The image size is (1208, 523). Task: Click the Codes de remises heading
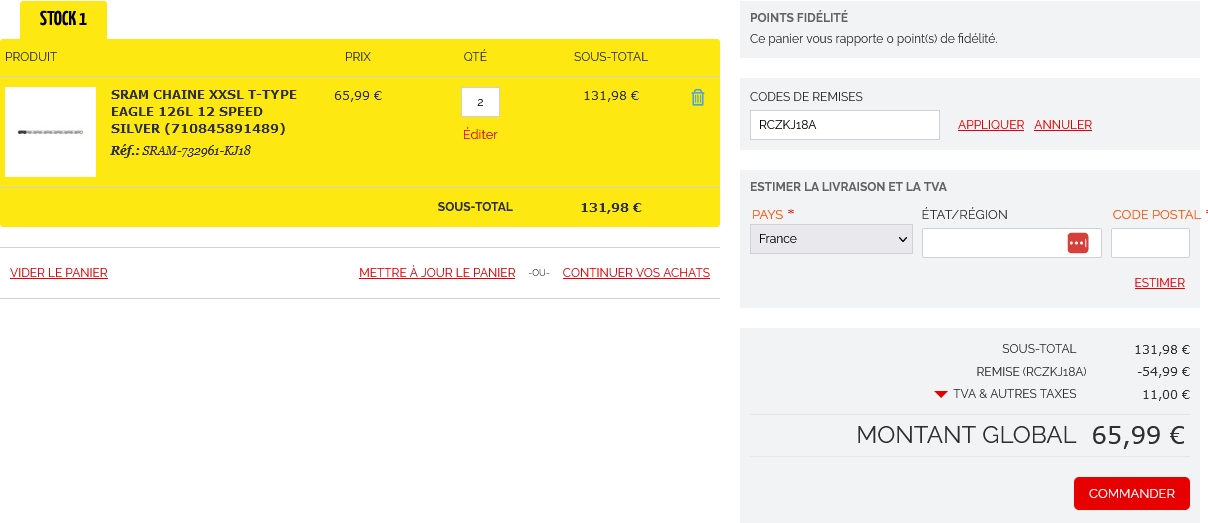(x=806, y=97)
